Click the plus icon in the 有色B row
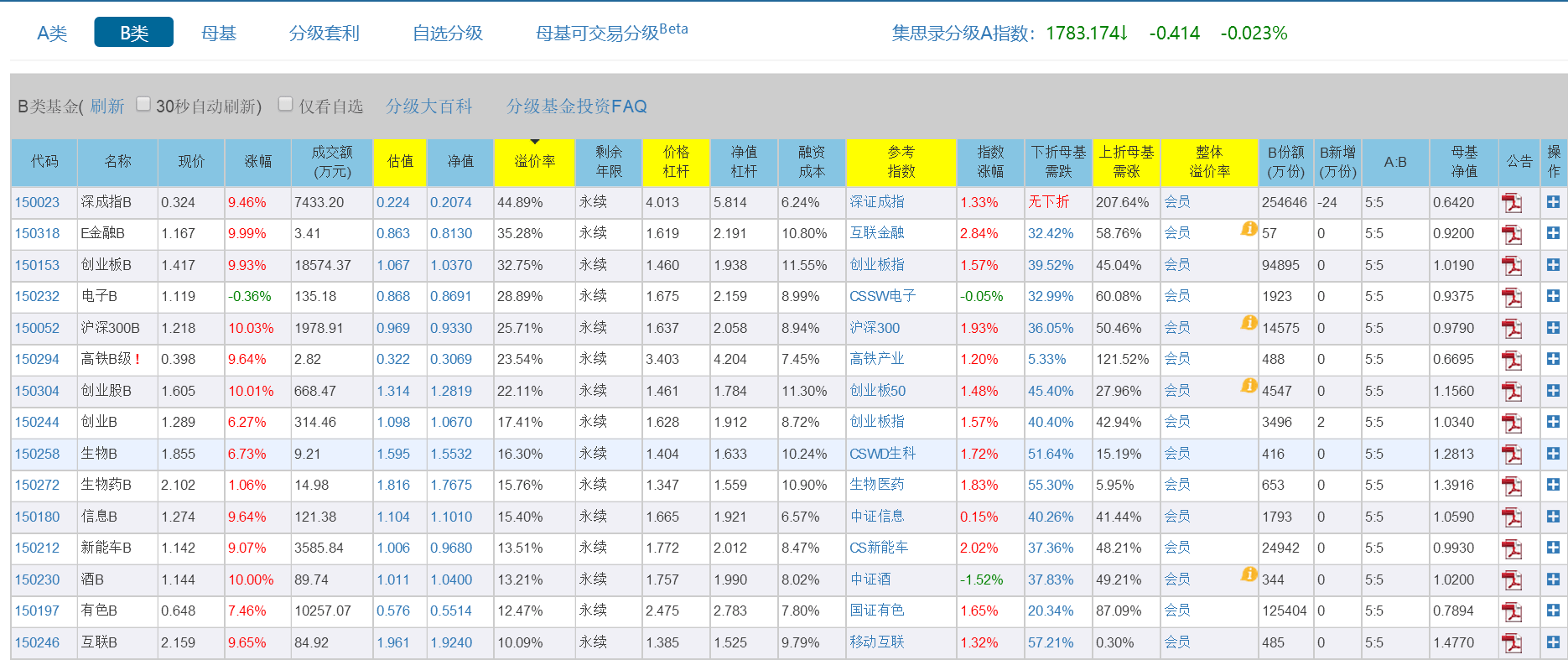 click(x=1553, y=611)
